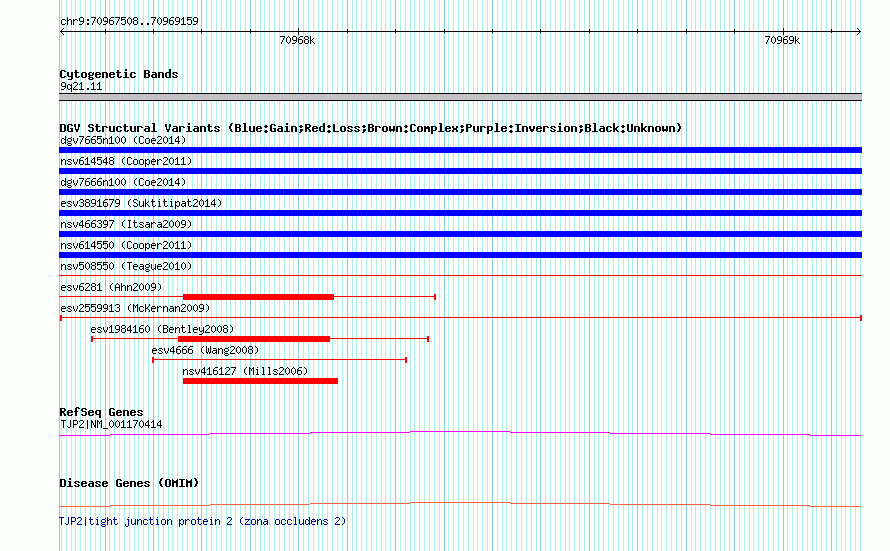Open esv2559913 (McKernan2009) variant label
890x551 pixels.
tap(135, 308)
